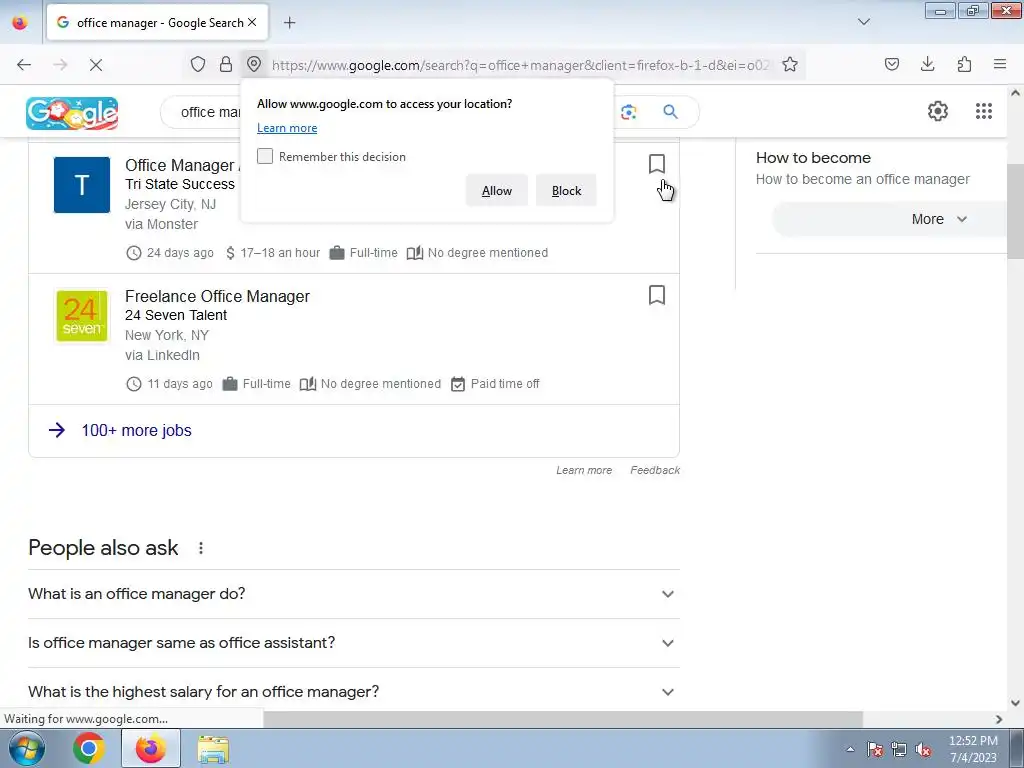Viewport: 1024px width, 768px height.
Task: Click the location permission pin icon
Action: tap(254, 65)
